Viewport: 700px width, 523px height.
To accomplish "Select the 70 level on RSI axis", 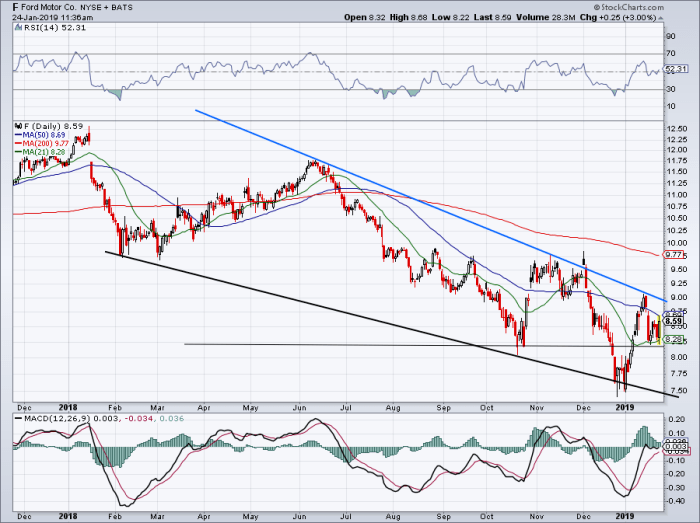I will coord(671,54).
